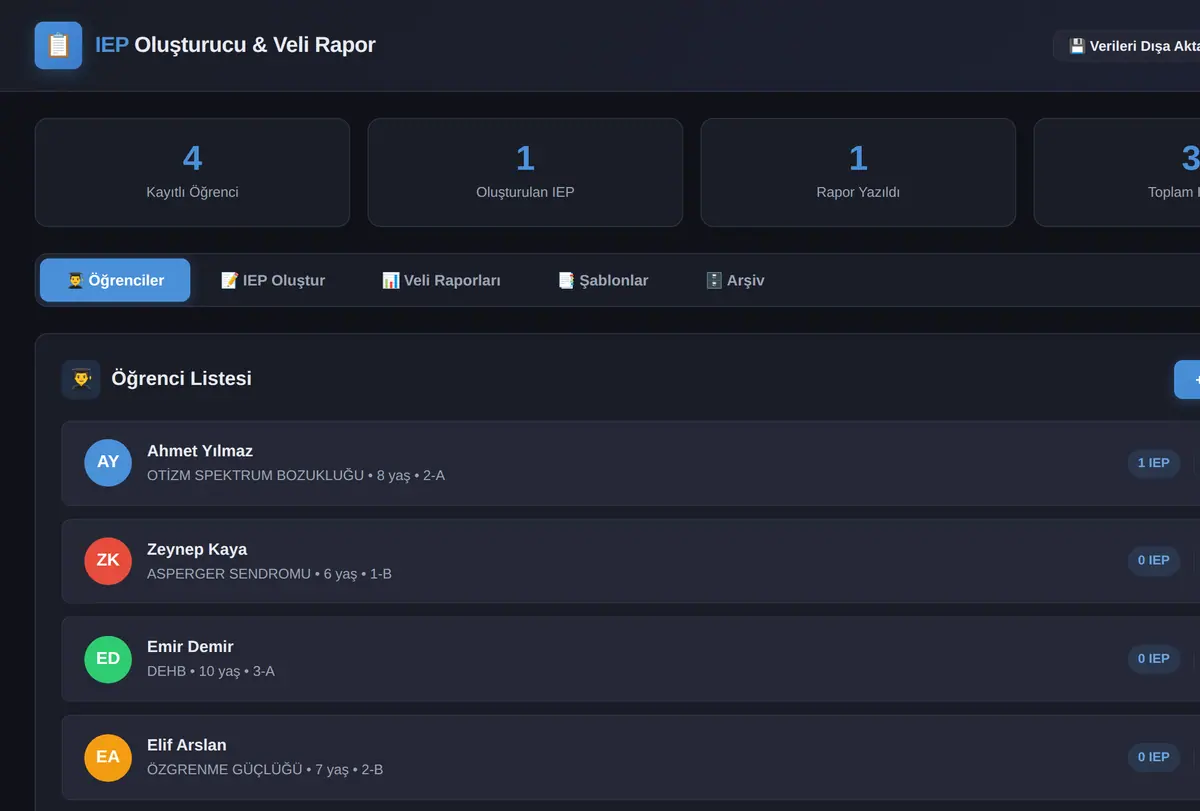Click the text ASPERGER SENDROMU • 6 yaş • 1-B
The image size is (1200, 811).
(269, 574)
